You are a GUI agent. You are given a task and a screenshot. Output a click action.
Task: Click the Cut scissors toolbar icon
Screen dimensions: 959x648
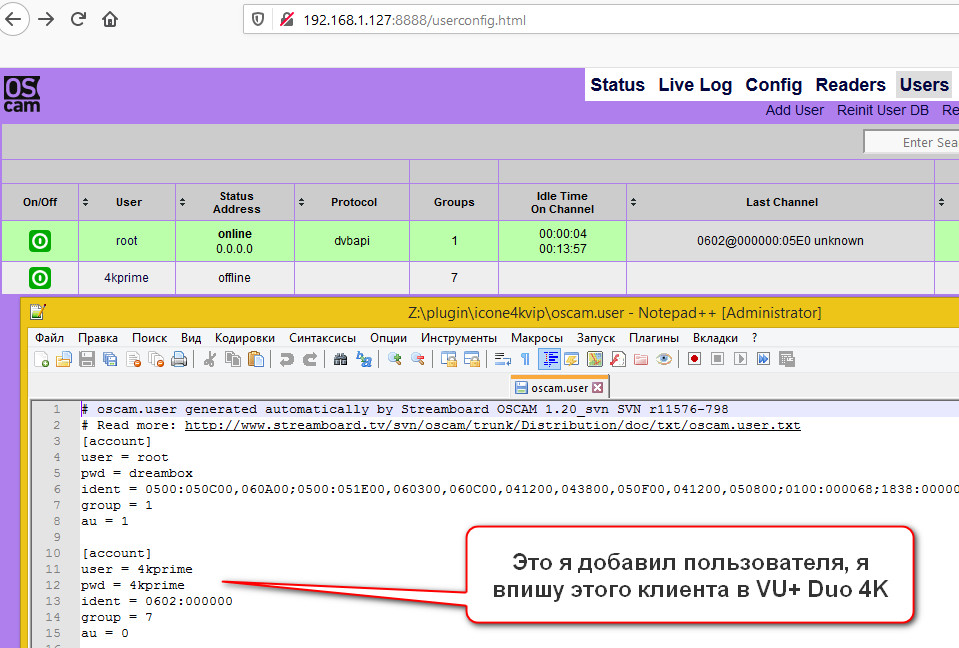tap(210, 359)
